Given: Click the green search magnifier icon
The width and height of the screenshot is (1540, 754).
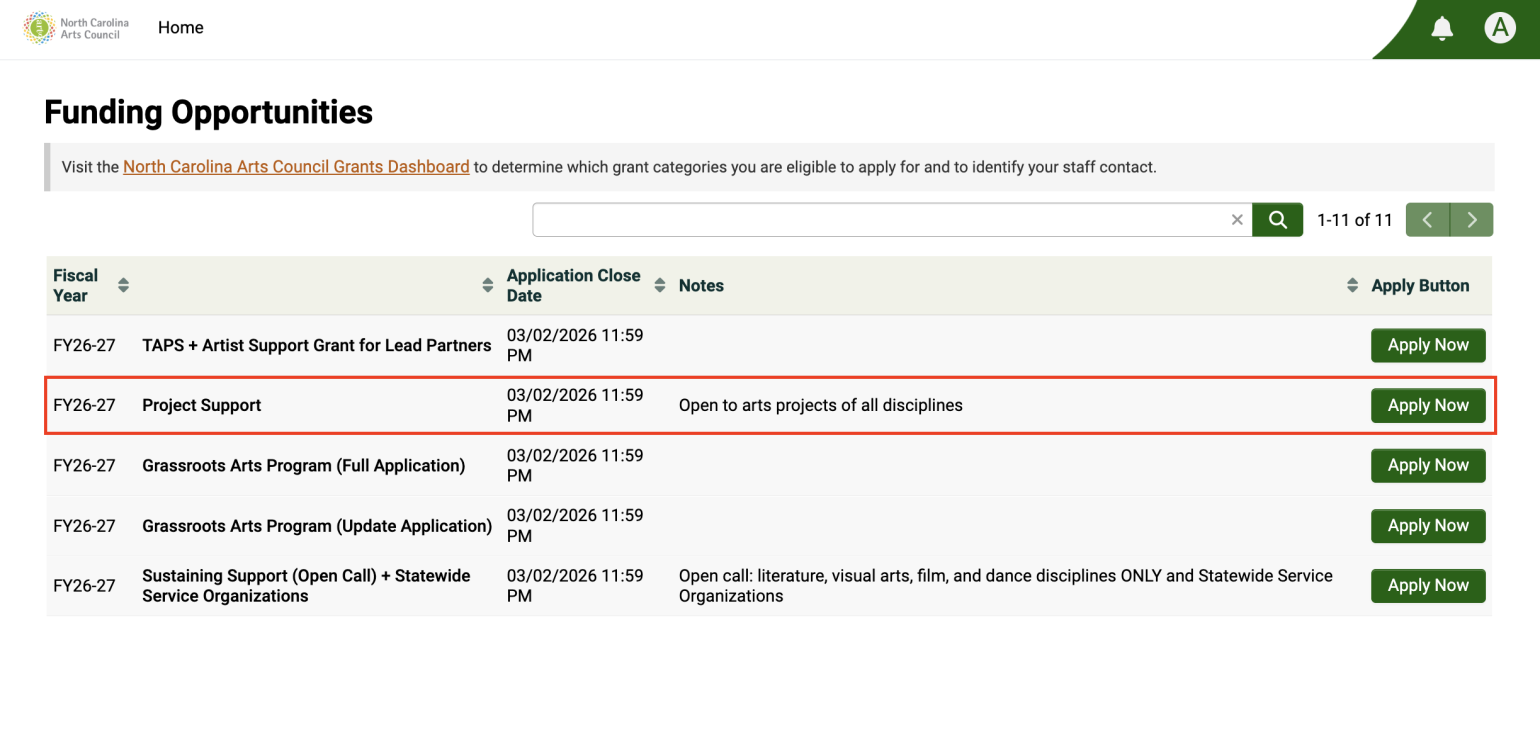Looking at the screenshot, I should 1277,219.
